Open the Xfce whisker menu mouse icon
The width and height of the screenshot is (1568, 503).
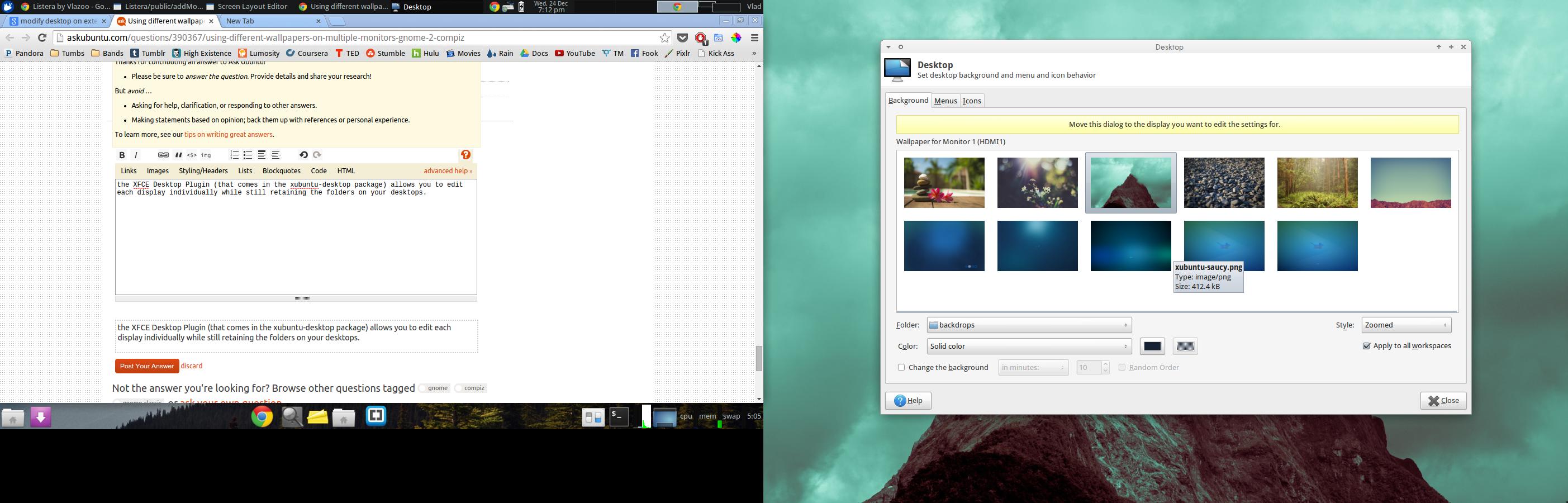coord(7,7)
